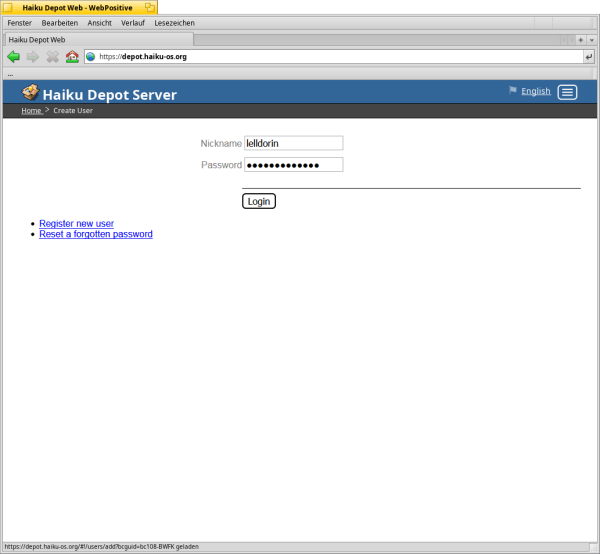This screenshot has width=600, height=554.
Task: Open the hamburger menu in Depot header
Action: [567, 92]
